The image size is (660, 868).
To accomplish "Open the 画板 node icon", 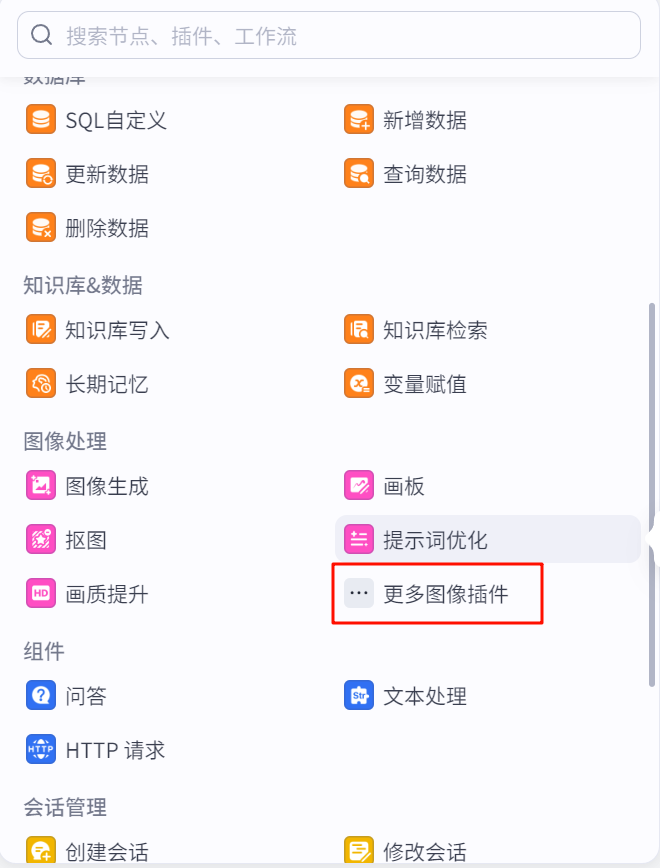I will [359, 486].
